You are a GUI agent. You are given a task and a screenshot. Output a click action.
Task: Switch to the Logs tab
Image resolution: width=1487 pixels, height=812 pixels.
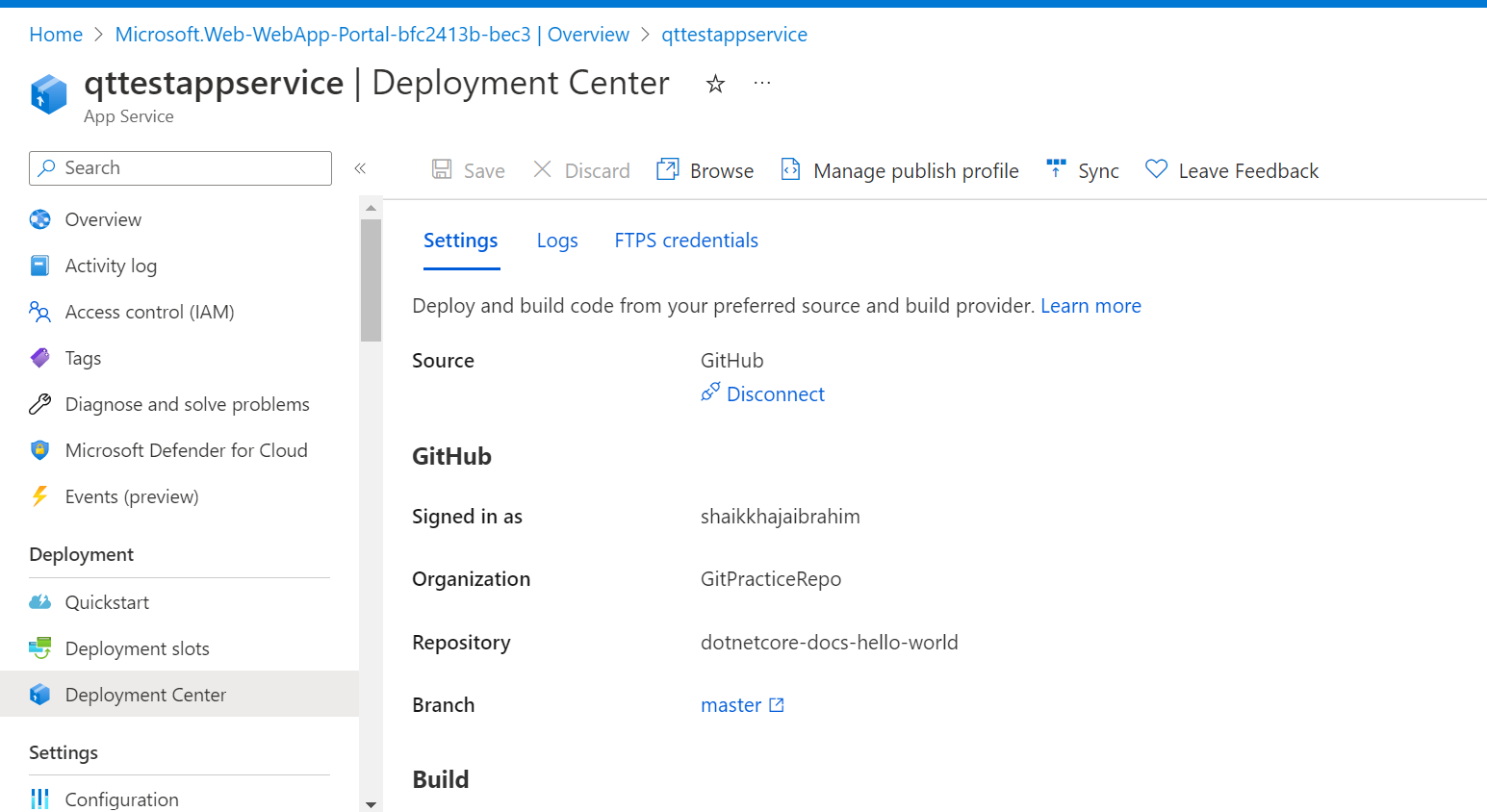pyautogui.click(x=557, y=241)
